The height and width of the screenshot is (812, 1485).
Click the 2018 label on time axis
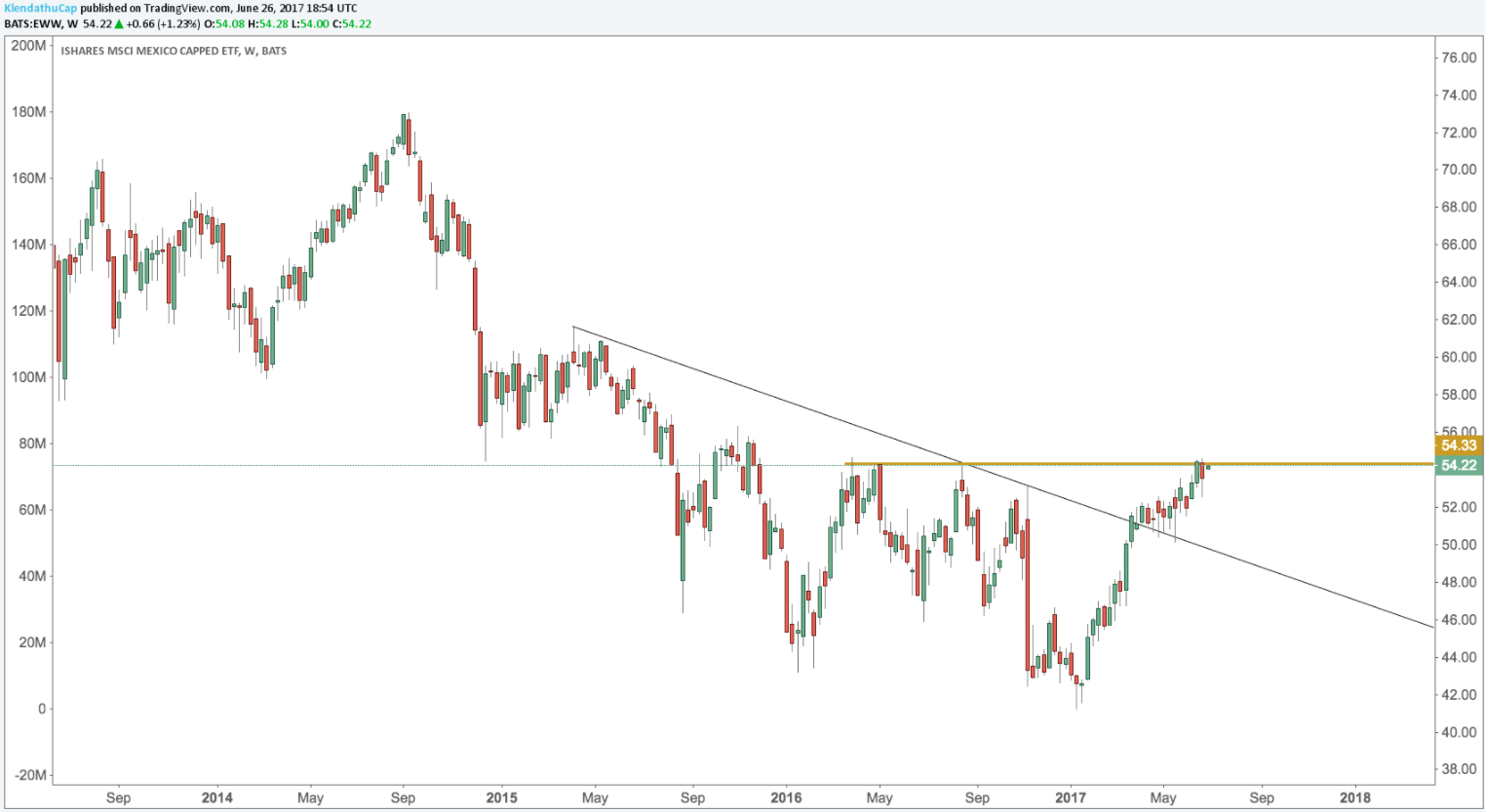pyautogui.click(x=1354, y=797)
